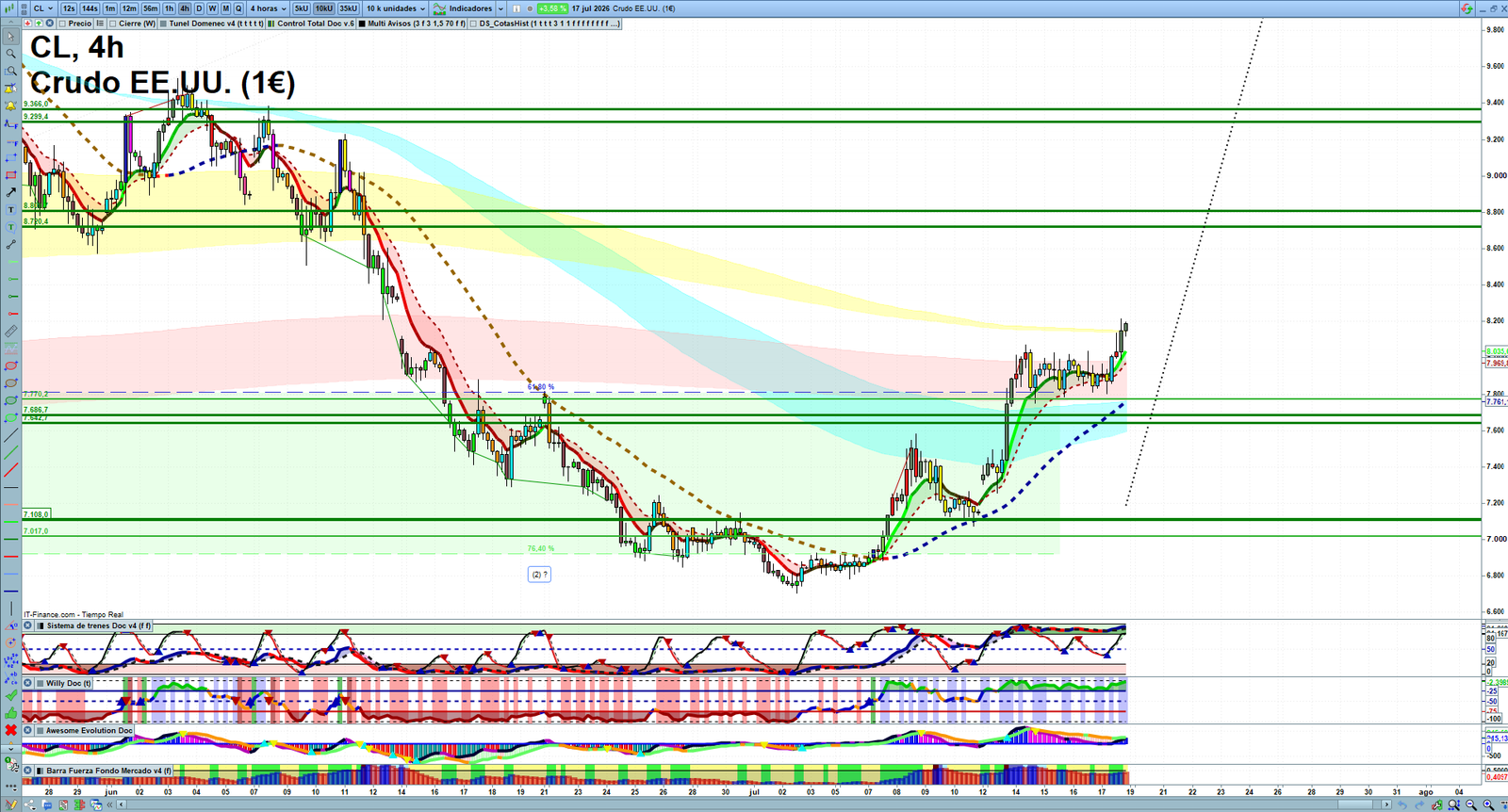Screen dimensions: 1508x812
Task: Choose the rectangle drawing tool
Action: 10,175
